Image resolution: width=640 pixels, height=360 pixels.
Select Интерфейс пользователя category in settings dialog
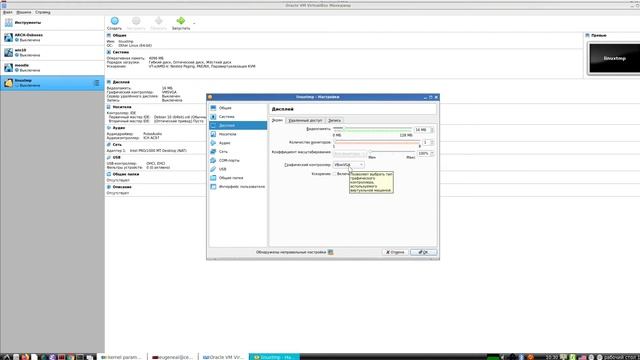tap(238, 187)
